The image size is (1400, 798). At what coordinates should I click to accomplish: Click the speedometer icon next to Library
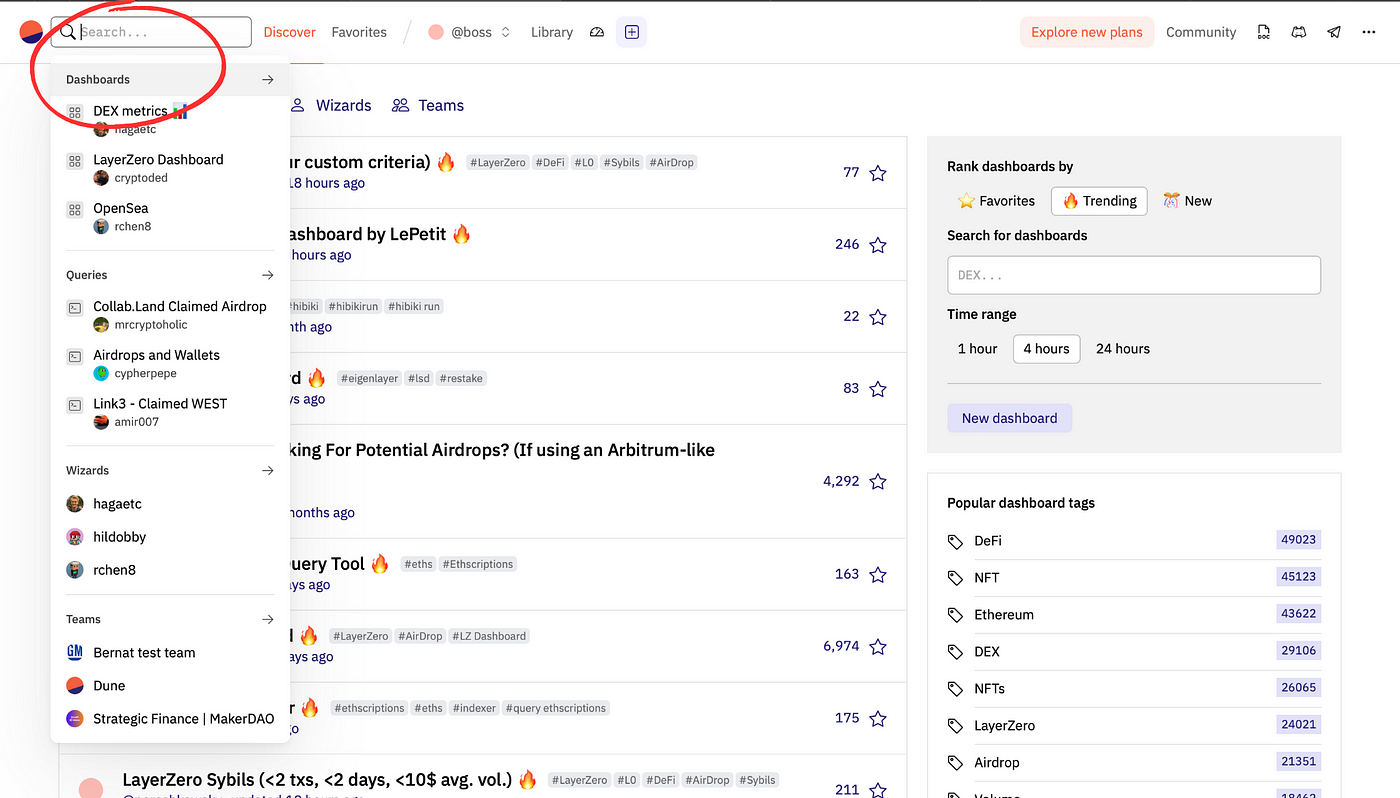click(x=597, y=32)
